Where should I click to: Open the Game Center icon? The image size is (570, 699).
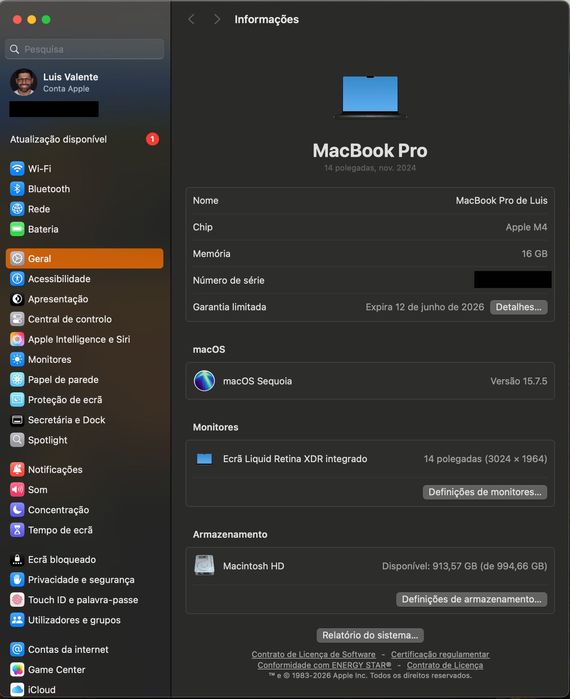[17, 670]
